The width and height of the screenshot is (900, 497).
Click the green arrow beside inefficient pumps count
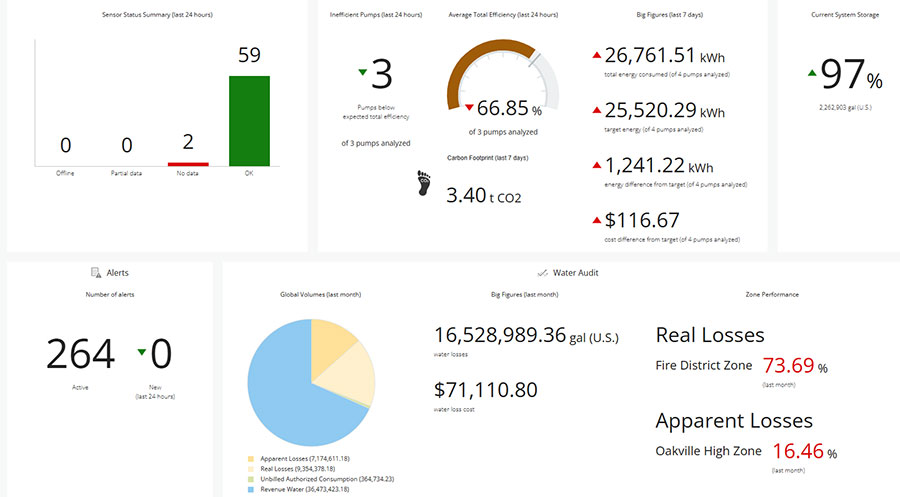click(x=362, y=72)
